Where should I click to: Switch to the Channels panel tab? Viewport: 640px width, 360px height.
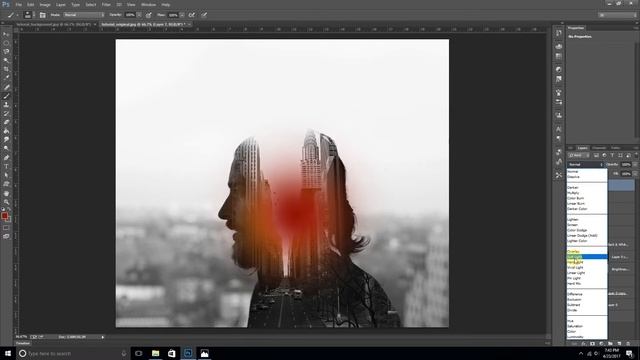click(x=599, y=148)
